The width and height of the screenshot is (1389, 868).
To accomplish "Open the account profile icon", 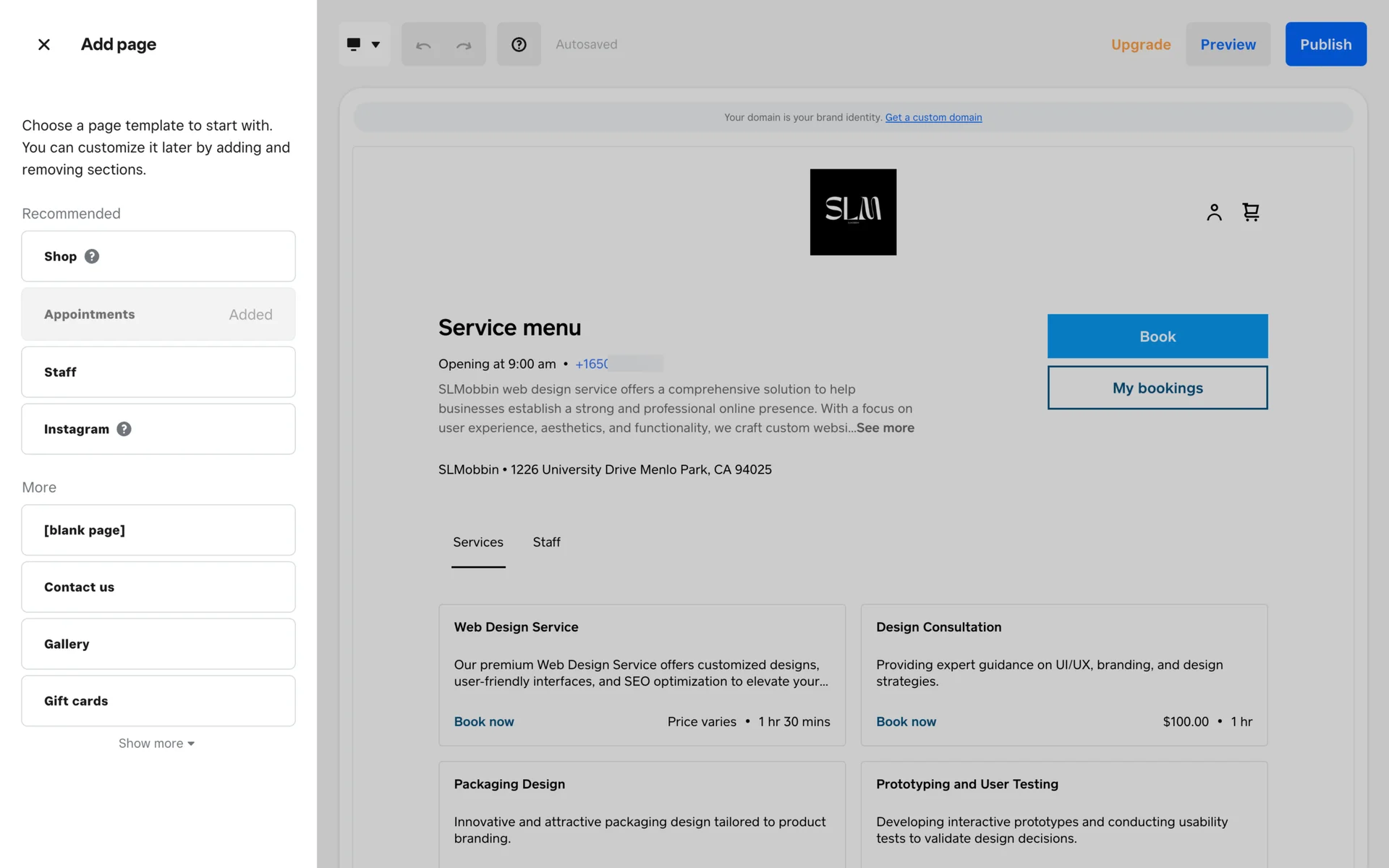I will 1214,212.
